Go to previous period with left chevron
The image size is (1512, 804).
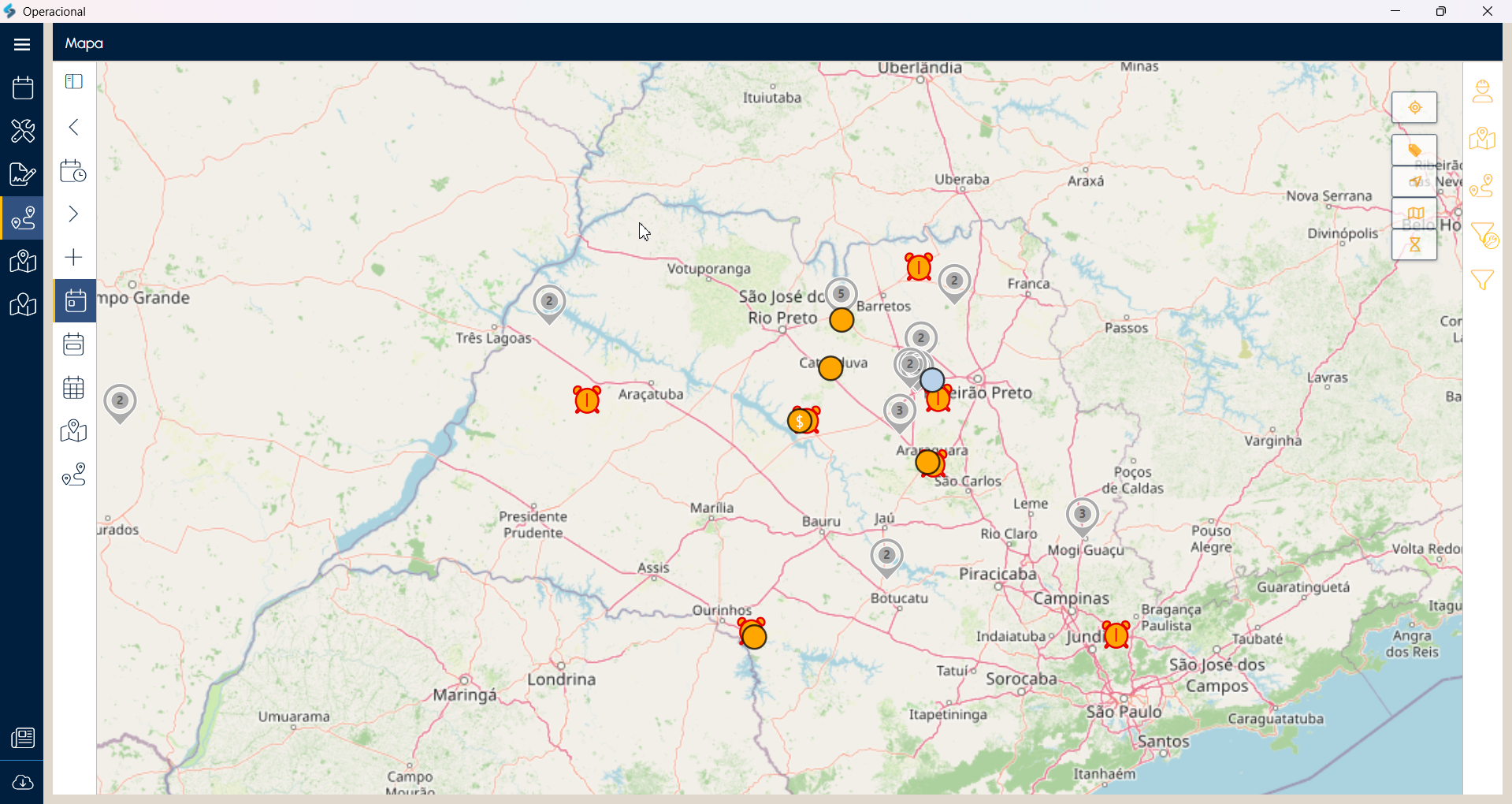[74, 127]
